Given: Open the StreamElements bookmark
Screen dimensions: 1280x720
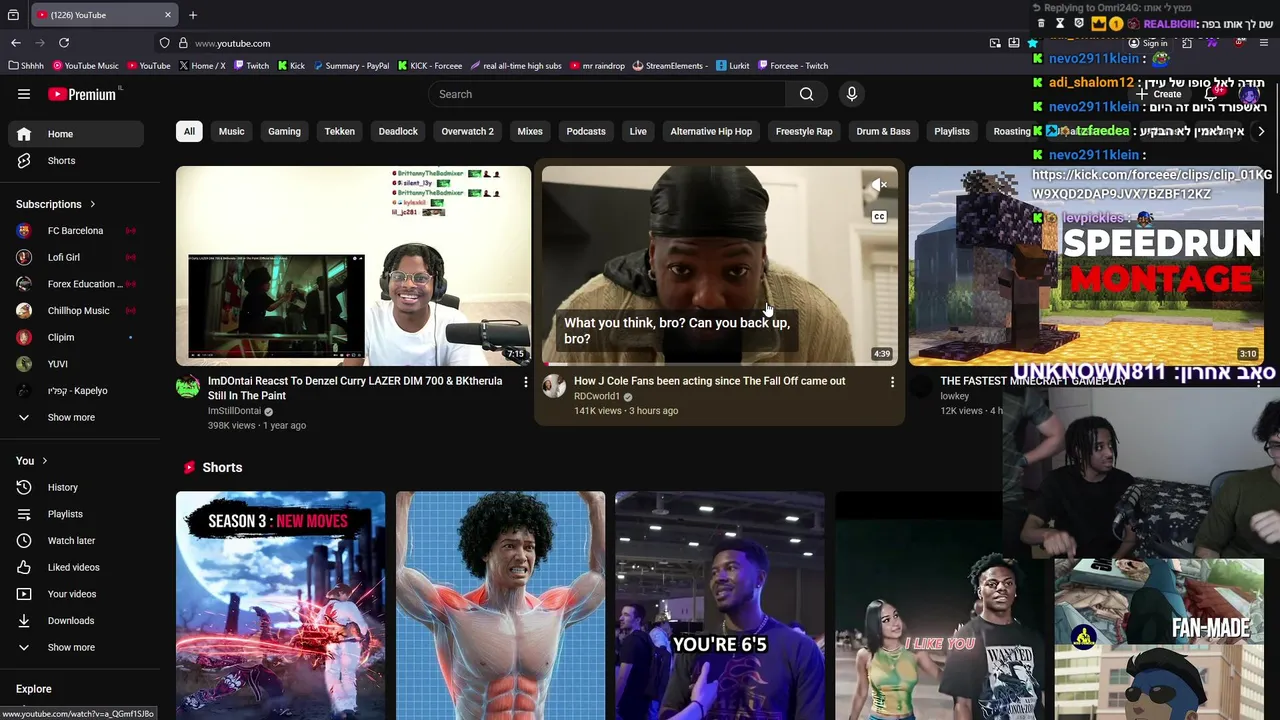Looking at the screenshot, I should 670,66.
